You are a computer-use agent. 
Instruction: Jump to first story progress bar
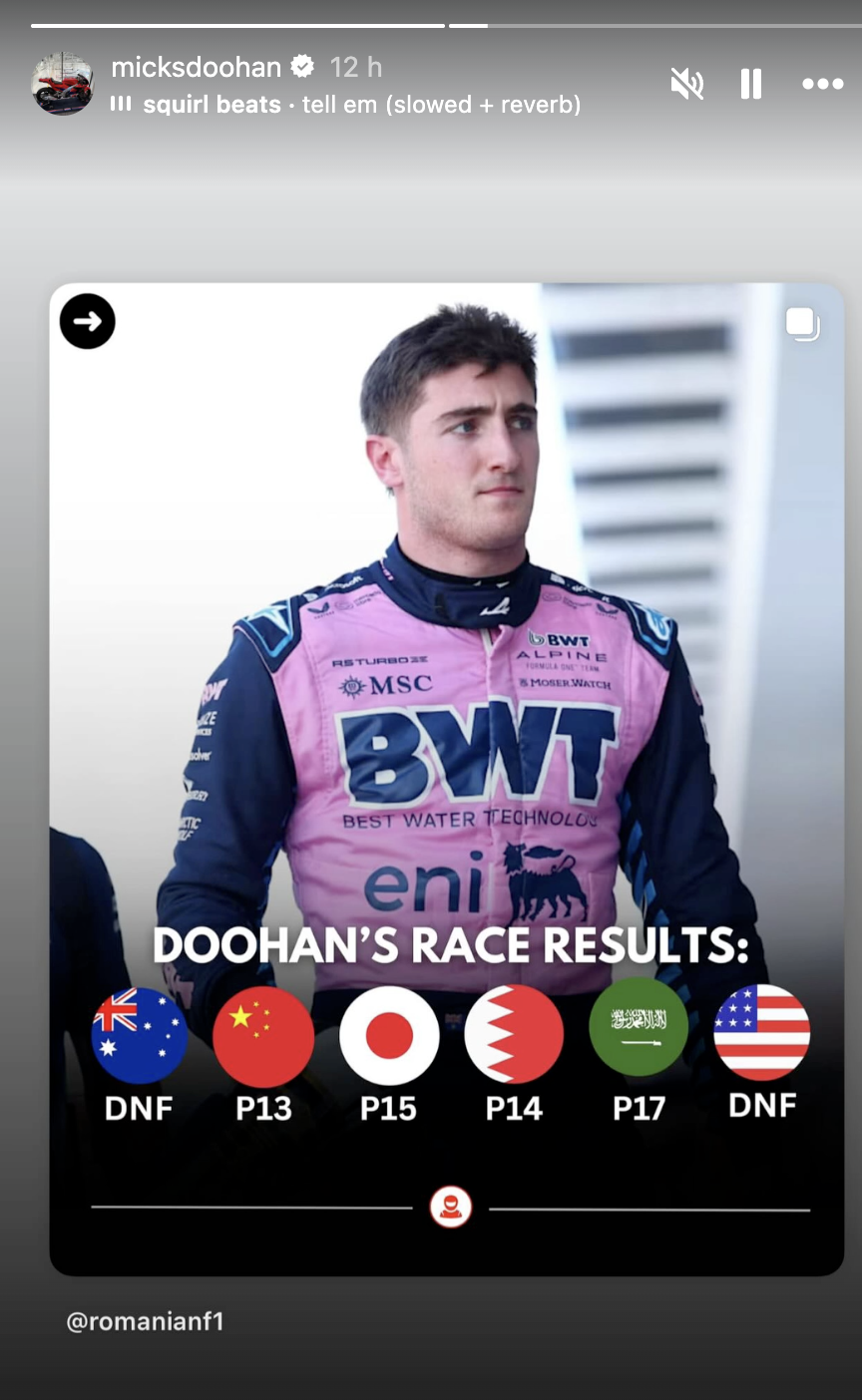coord(237,25)
